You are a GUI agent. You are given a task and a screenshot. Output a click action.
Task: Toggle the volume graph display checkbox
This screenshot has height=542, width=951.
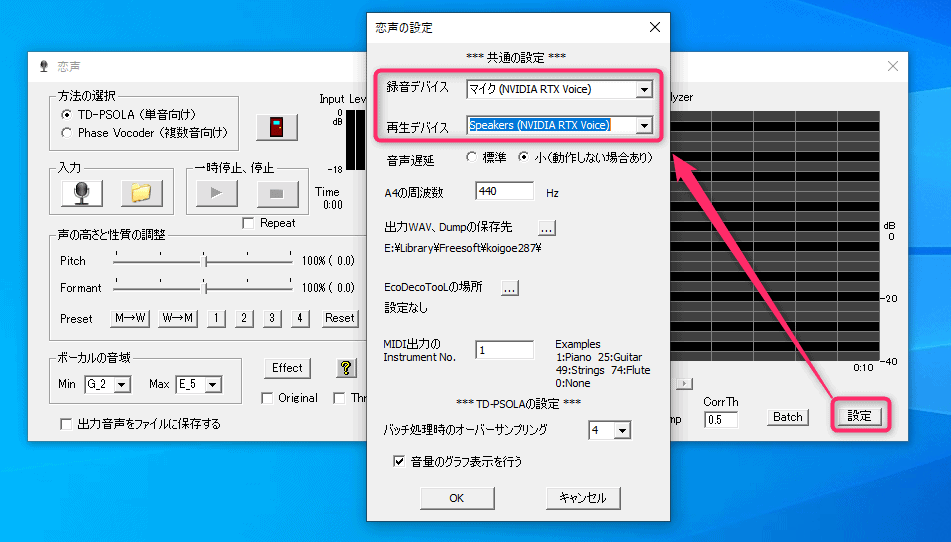coord(400,462)
